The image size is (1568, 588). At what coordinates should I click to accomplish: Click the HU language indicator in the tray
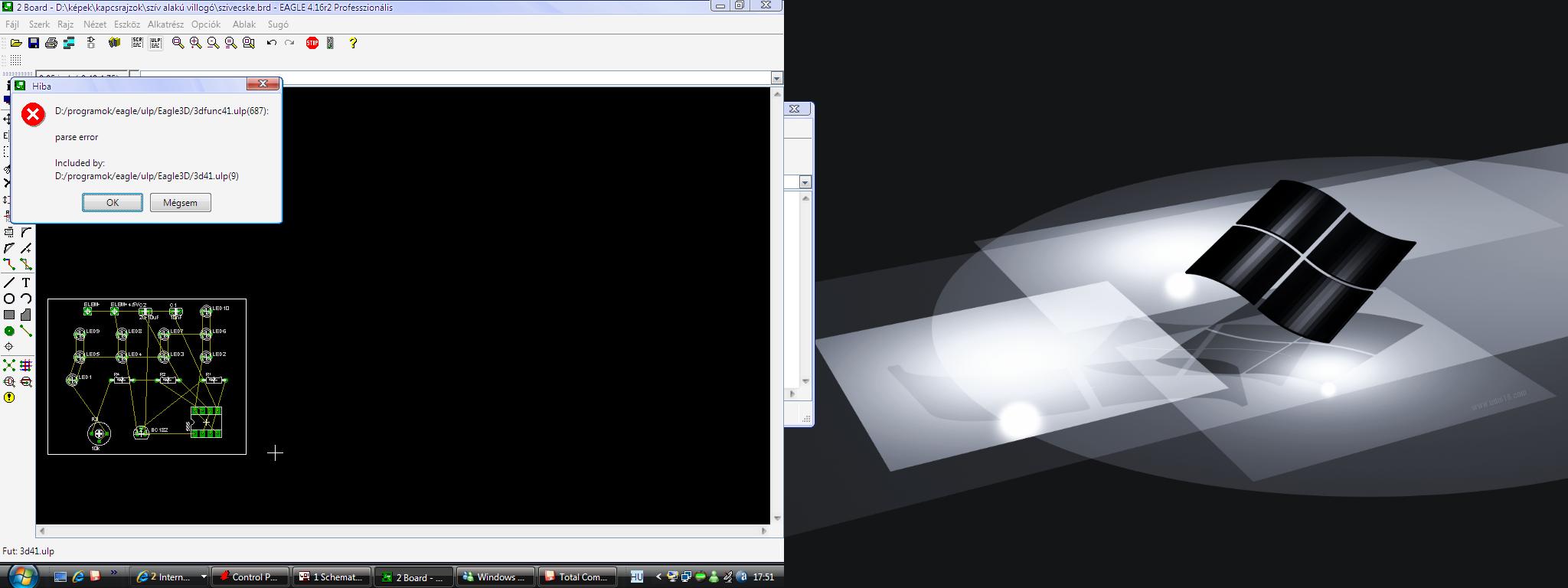tap(636, 577)
